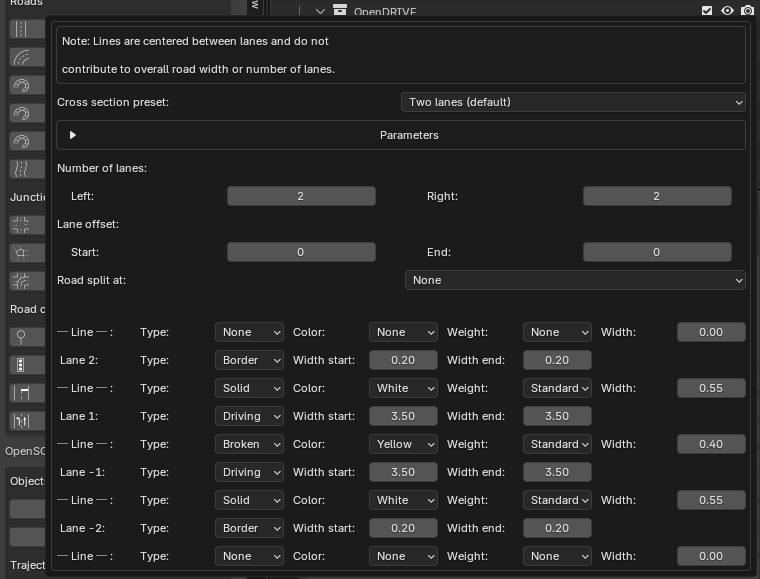Click the 'Number of lanes:' label

pos(102,169)
